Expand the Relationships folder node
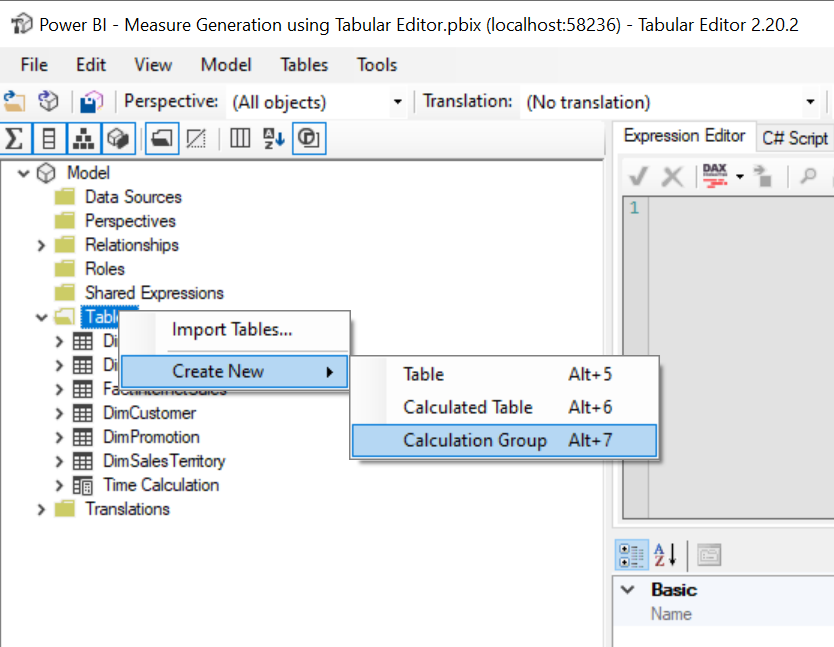This screenshot has height=647, width=834. coord(41,245)
